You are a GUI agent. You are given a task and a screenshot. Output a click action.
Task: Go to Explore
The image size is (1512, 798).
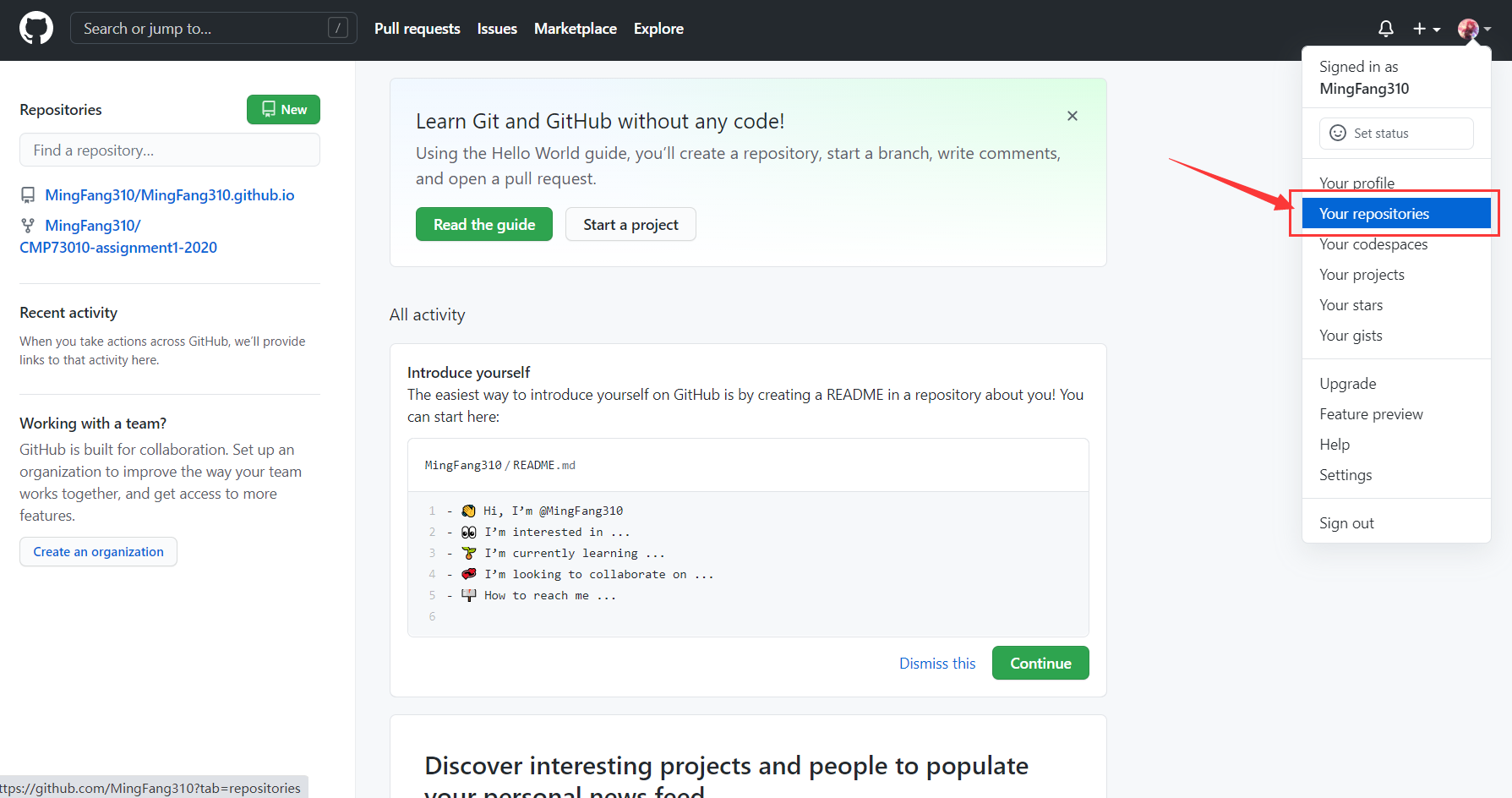[x=658, y=29]
